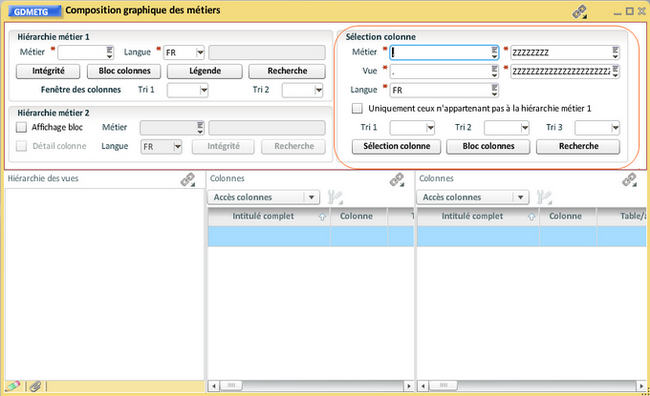Click left arrow of right panel scrollbar
Screen dimensions: 650x396
coord(423,386)
